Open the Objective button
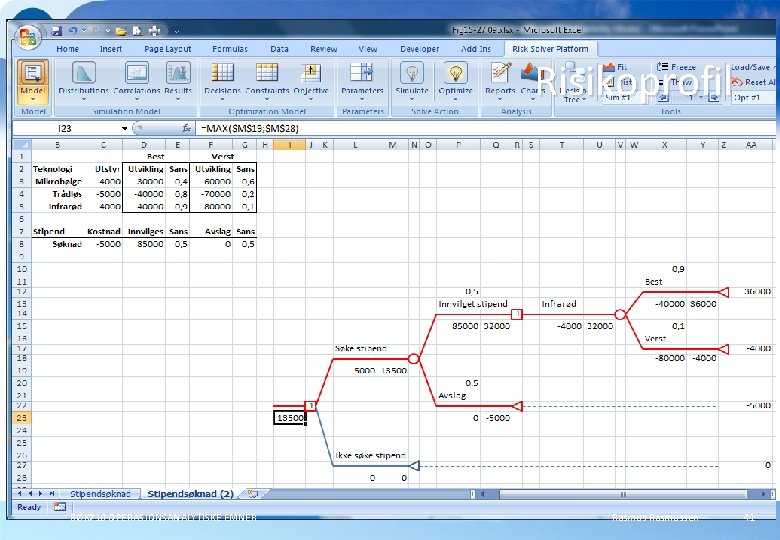Viewport: 780px width, 540px height. (x=311, y=80)
